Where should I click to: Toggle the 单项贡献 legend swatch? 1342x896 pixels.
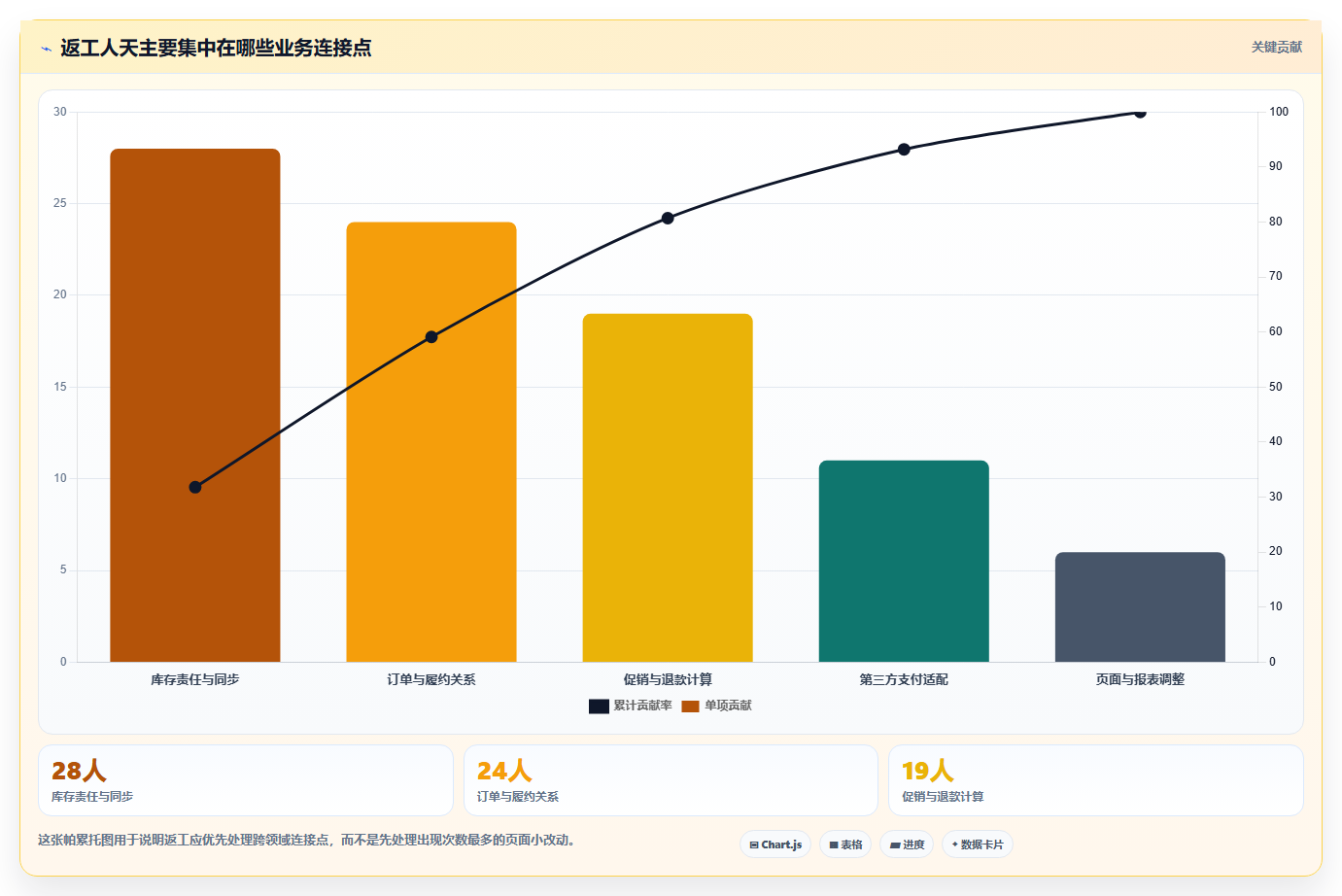690,706
